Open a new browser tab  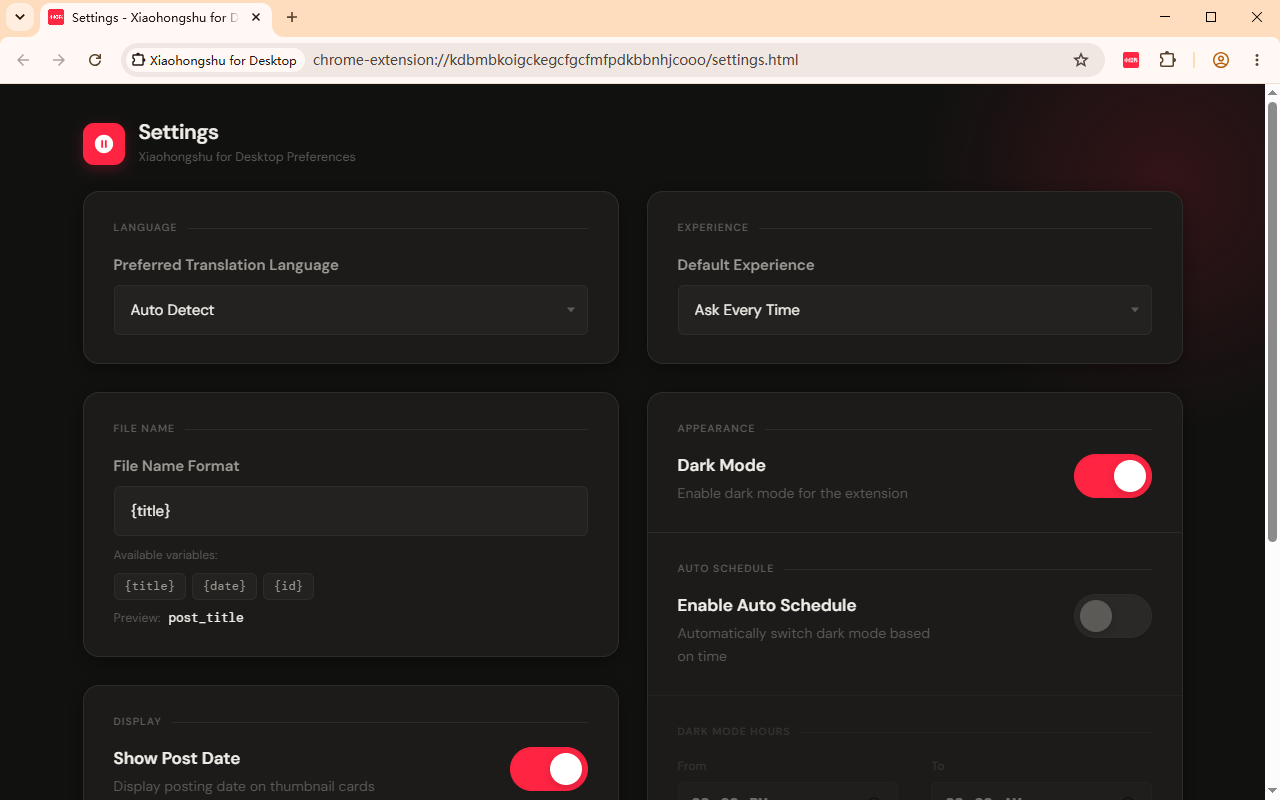coord(292,17)
